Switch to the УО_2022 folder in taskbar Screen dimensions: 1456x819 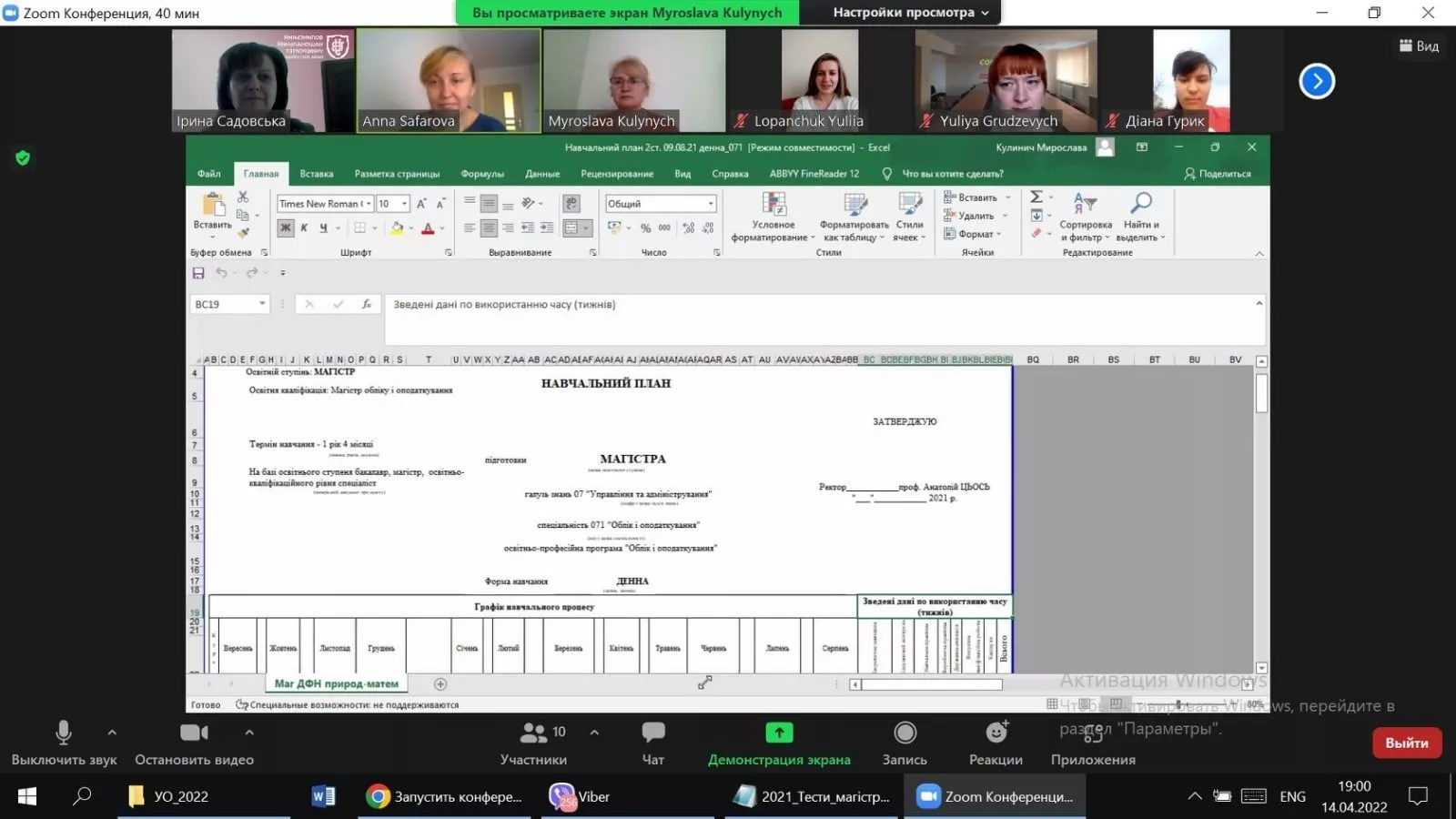pos(169,796)
